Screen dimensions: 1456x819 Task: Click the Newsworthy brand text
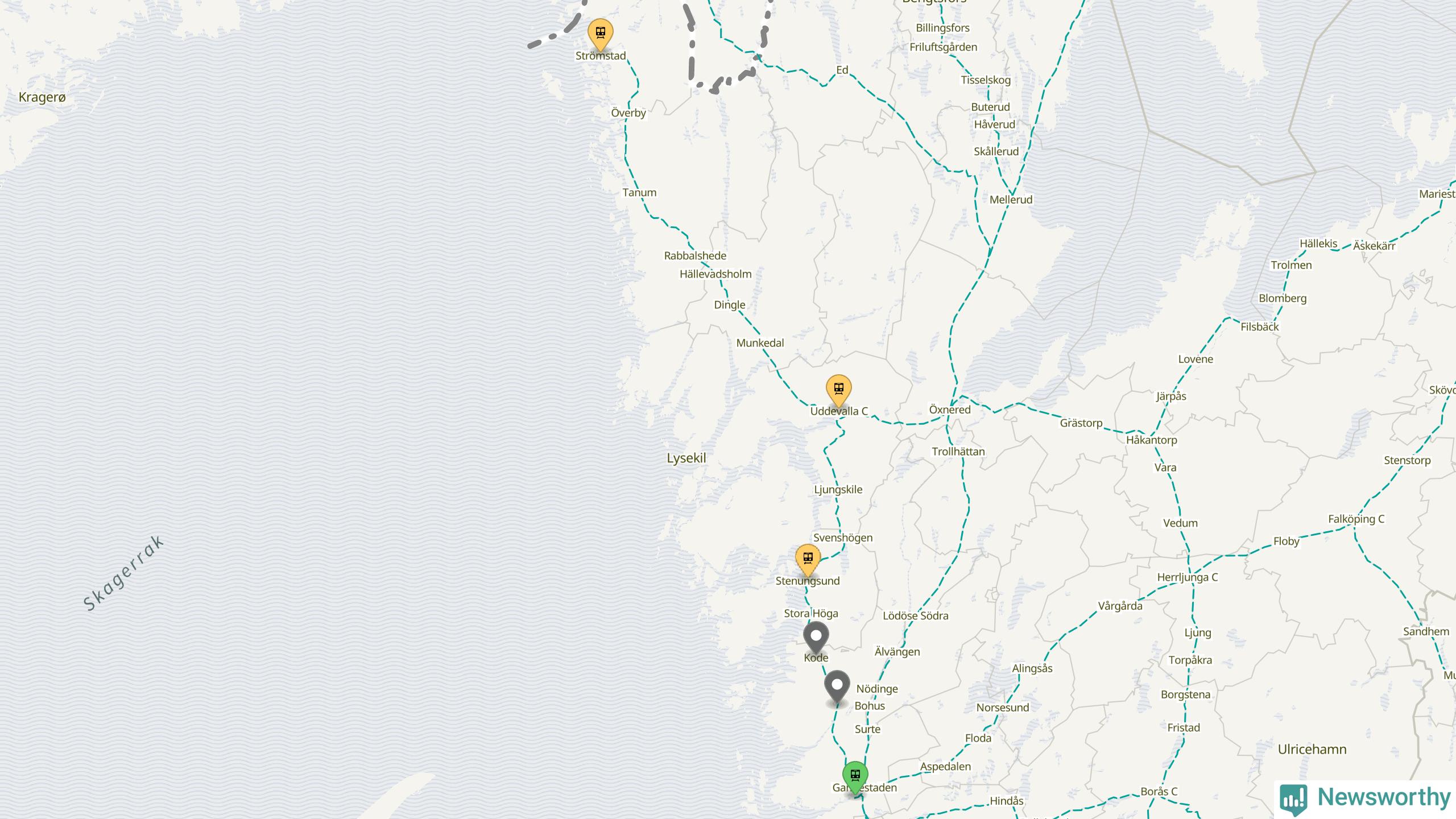pyautogui.click(x=1384, y=797)
